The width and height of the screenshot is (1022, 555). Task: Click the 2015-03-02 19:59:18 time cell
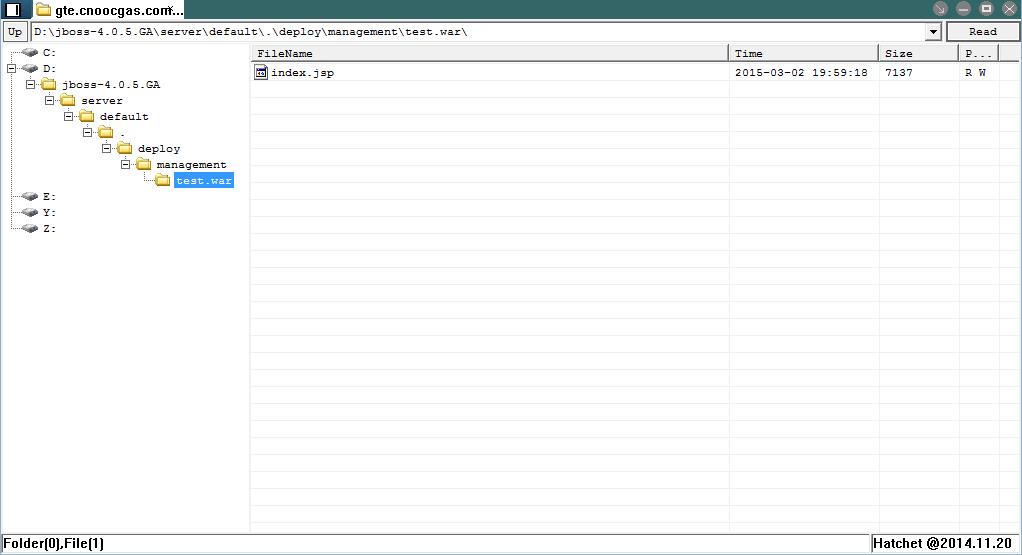coord(801,72)
